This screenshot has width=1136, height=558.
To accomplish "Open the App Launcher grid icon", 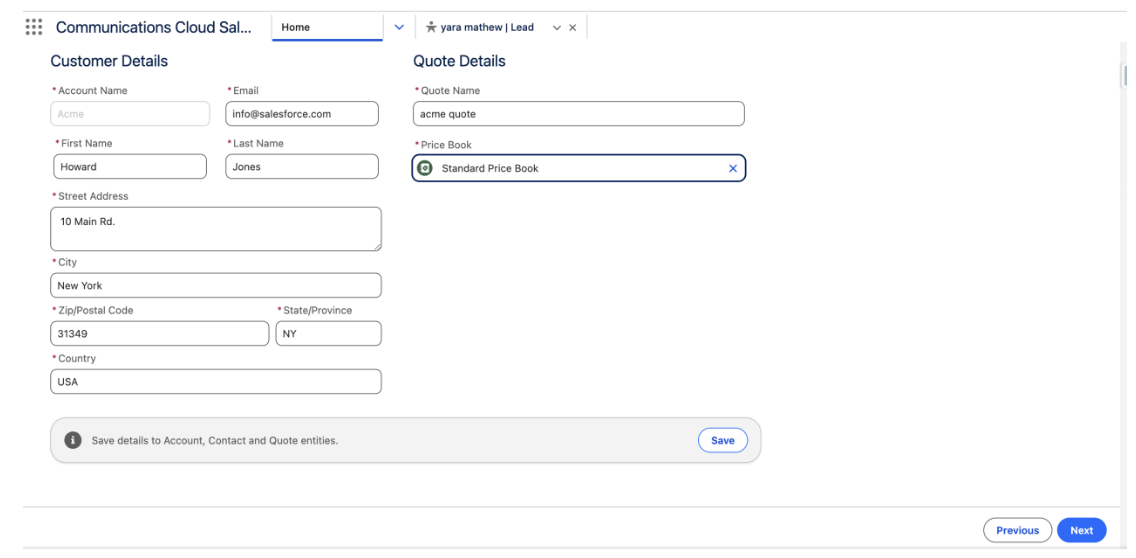I will tap(32, 27).
